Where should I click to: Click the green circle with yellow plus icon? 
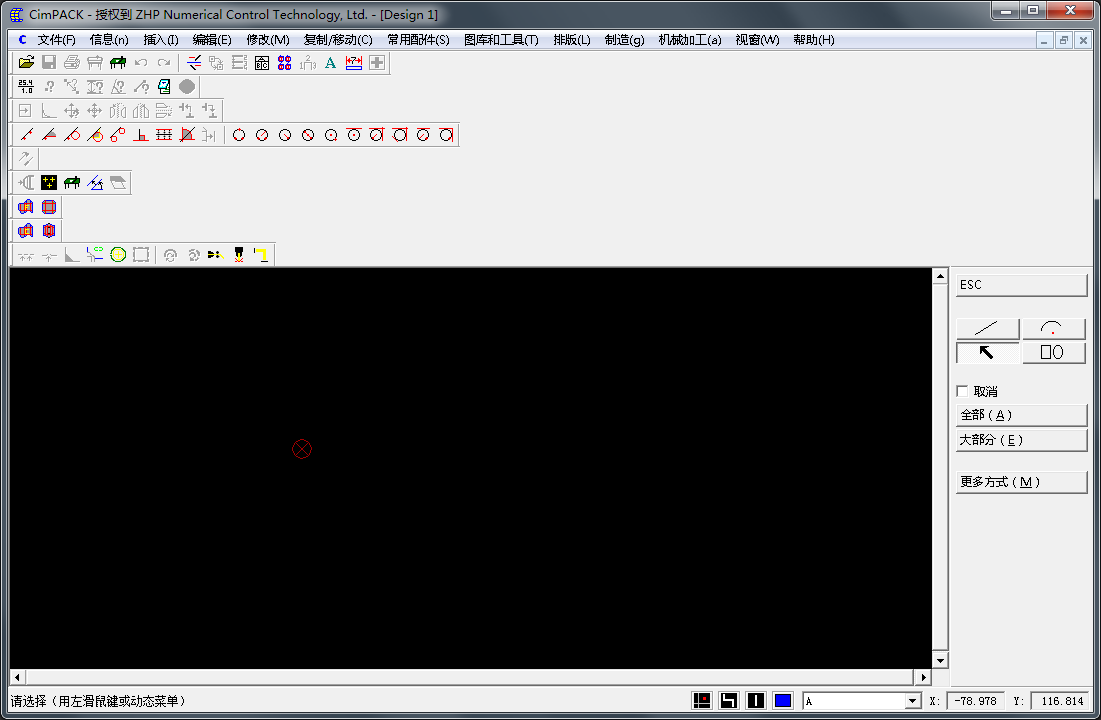click(118, 254)
